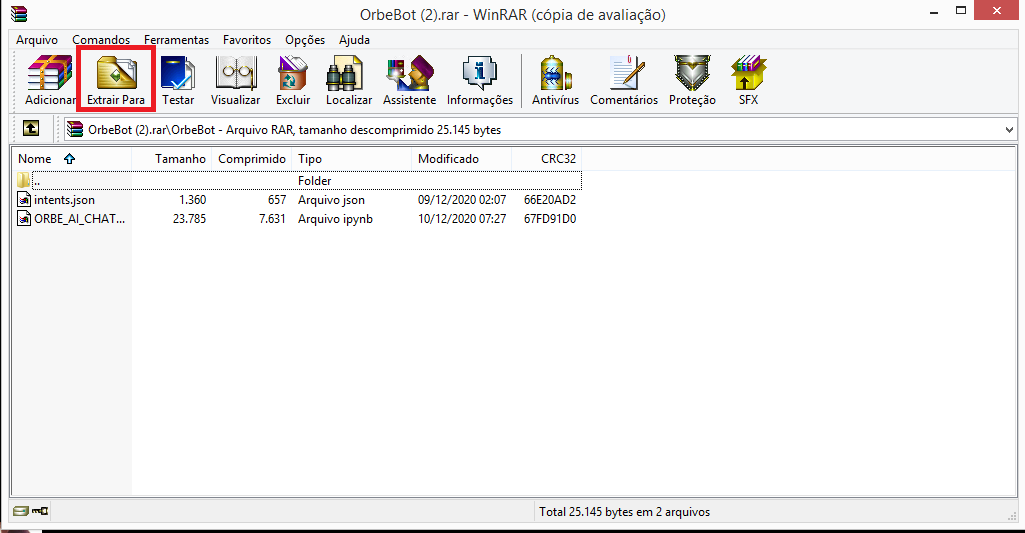
Task: Click CRC32 value 66E20AD2
Action: [x=550, y=200]
